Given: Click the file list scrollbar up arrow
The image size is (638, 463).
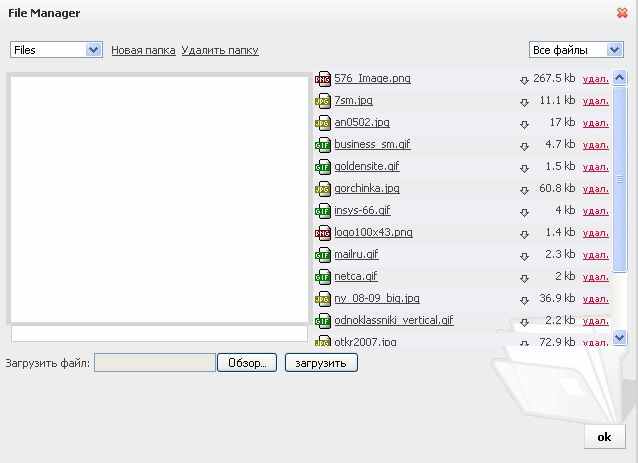Looking at the screenshot, I should pyautogui.click(x=620, y=78).
